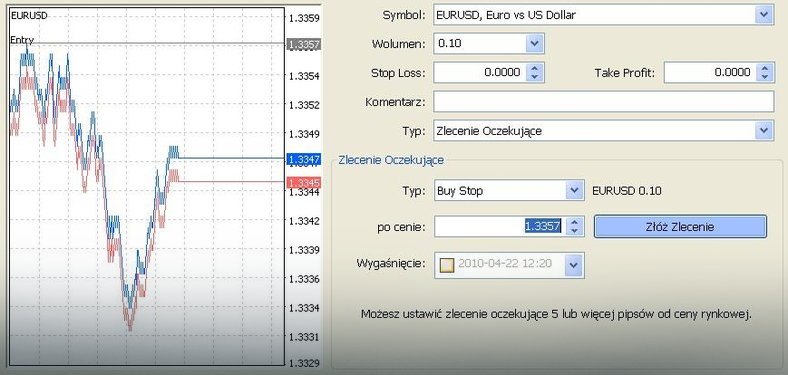
Task: Click the 1.3339 price axis label
Action: [x=305, y=250]
